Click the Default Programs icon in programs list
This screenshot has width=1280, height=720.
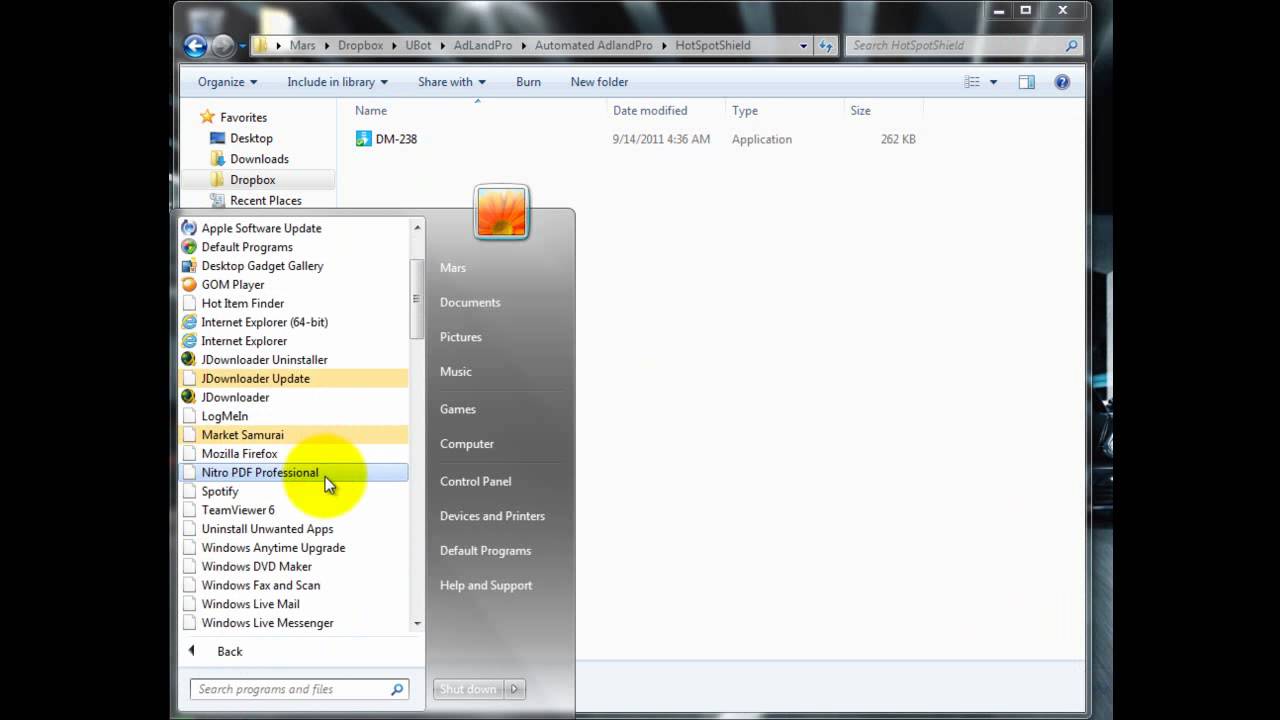tap(189, 247)
